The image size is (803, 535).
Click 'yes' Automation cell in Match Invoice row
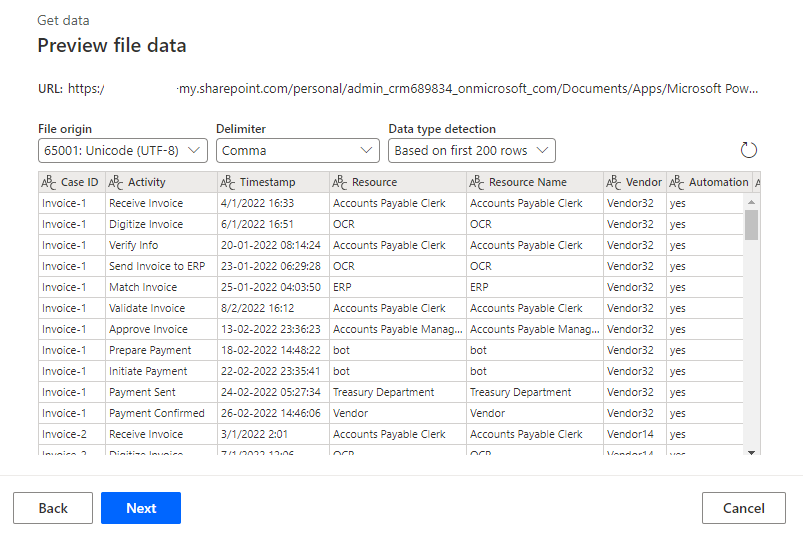click(x=705, y=287)
